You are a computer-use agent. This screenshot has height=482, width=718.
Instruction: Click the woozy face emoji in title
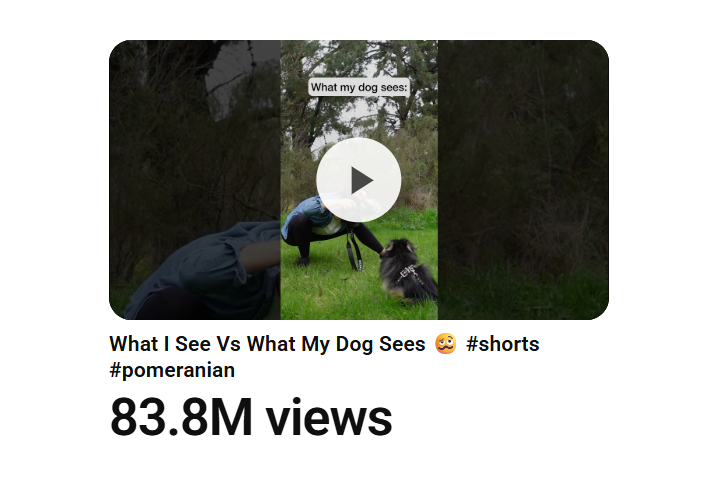coord(446,344)
